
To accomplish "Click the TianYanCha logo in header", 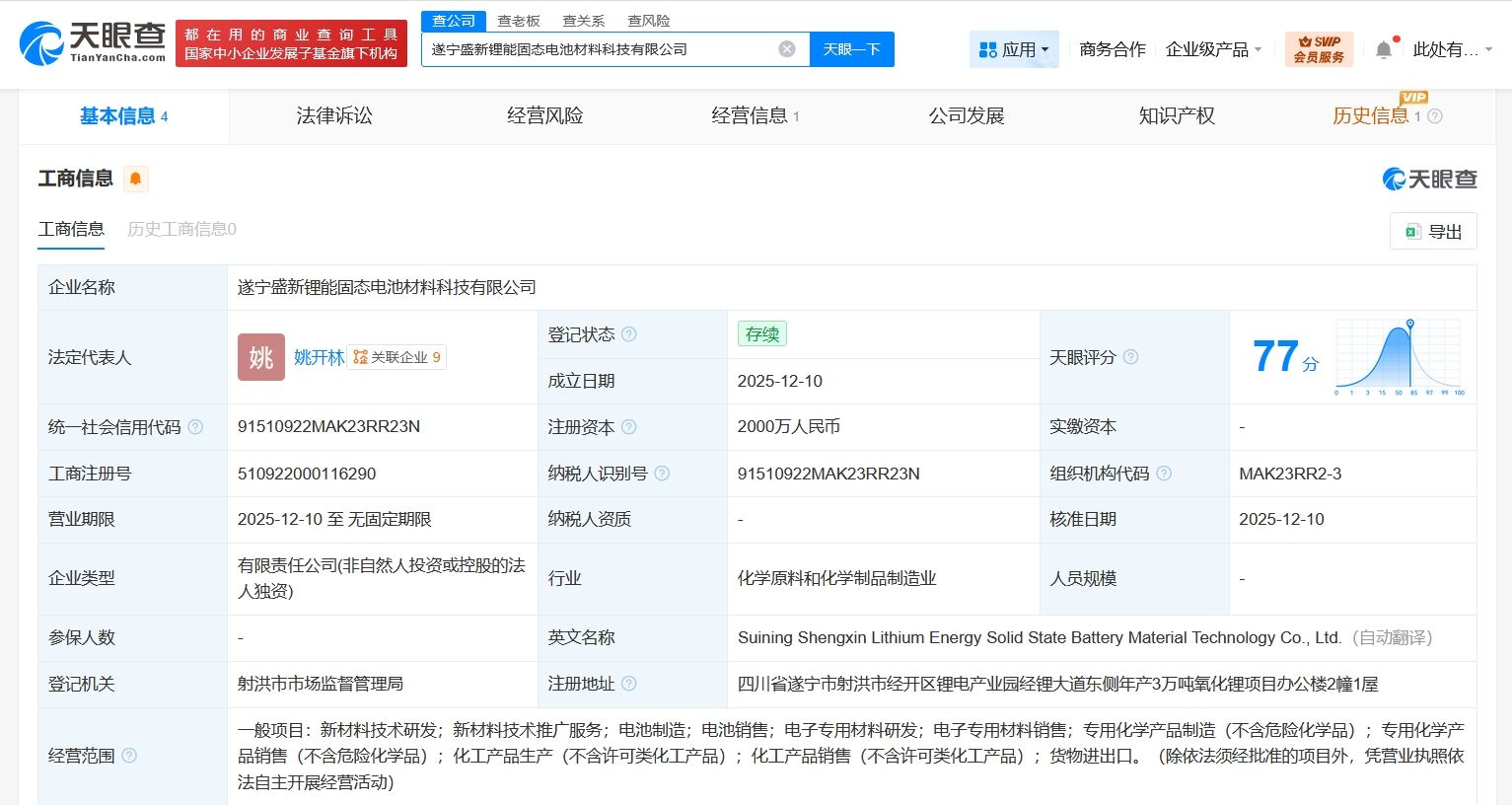I will (93, 43).
